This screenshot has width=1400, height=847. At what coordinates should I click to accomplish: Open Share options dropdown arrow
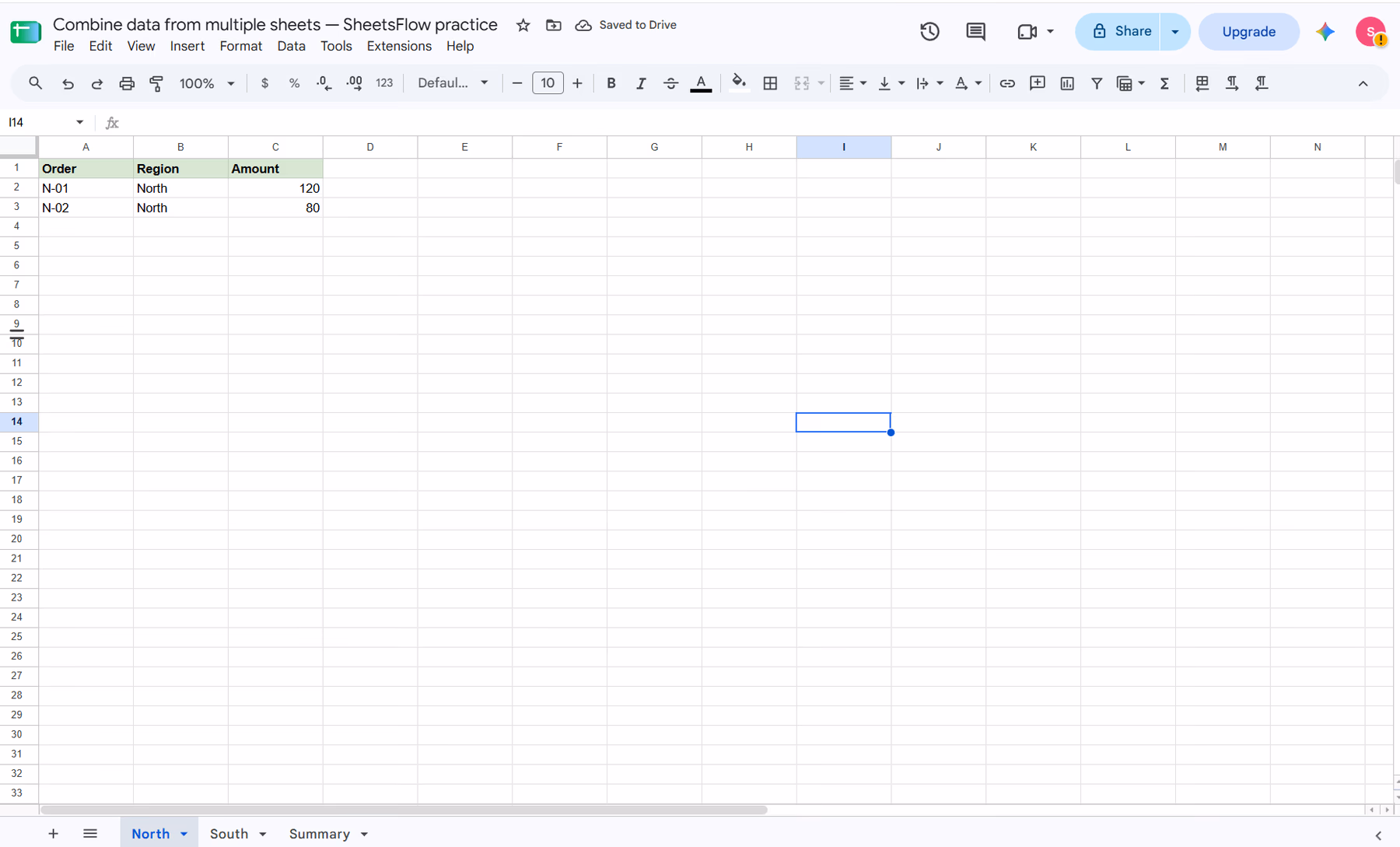1175,32
